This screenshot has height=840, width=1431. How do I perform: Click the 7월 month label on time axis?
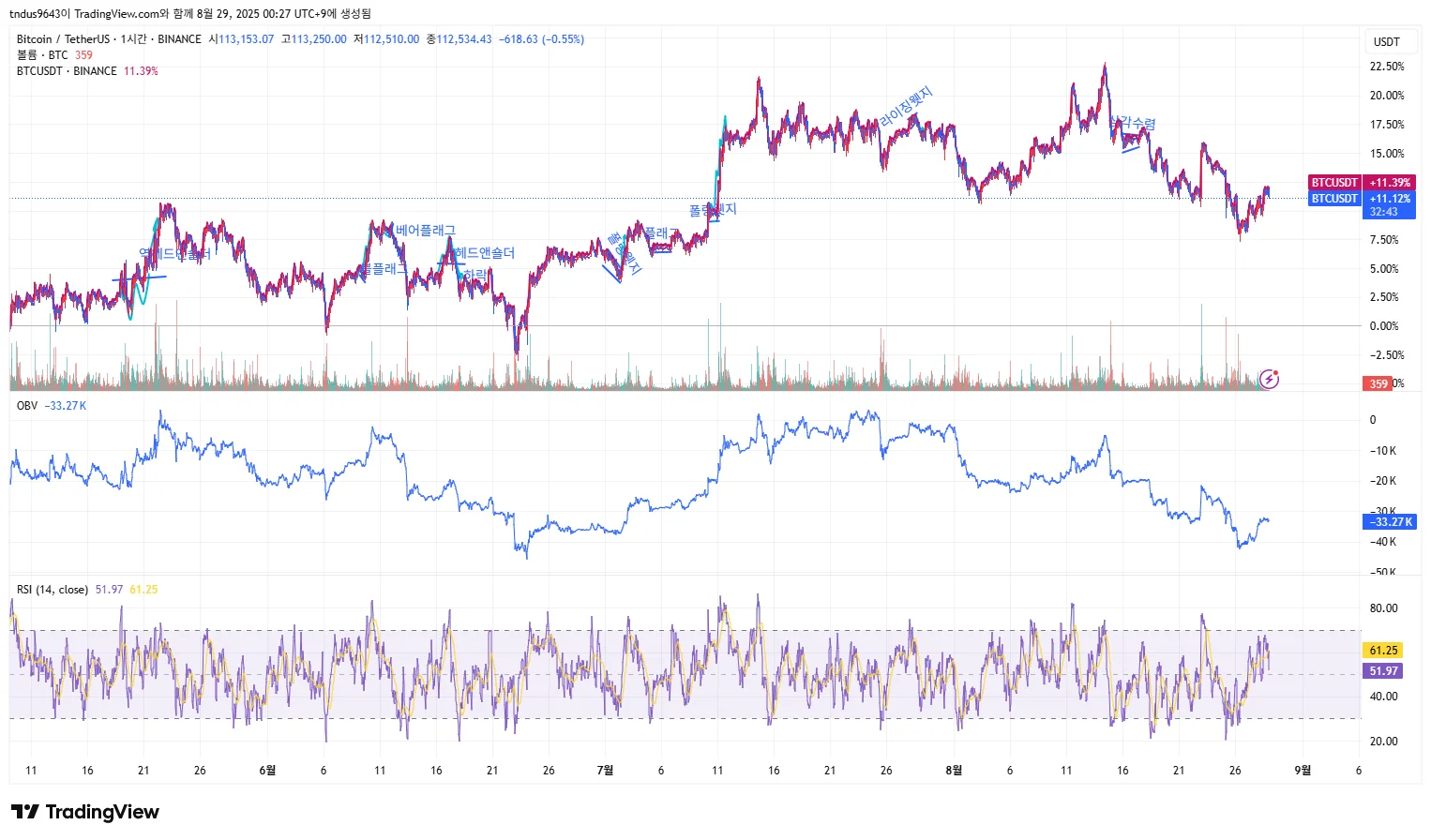coord(605,771)
